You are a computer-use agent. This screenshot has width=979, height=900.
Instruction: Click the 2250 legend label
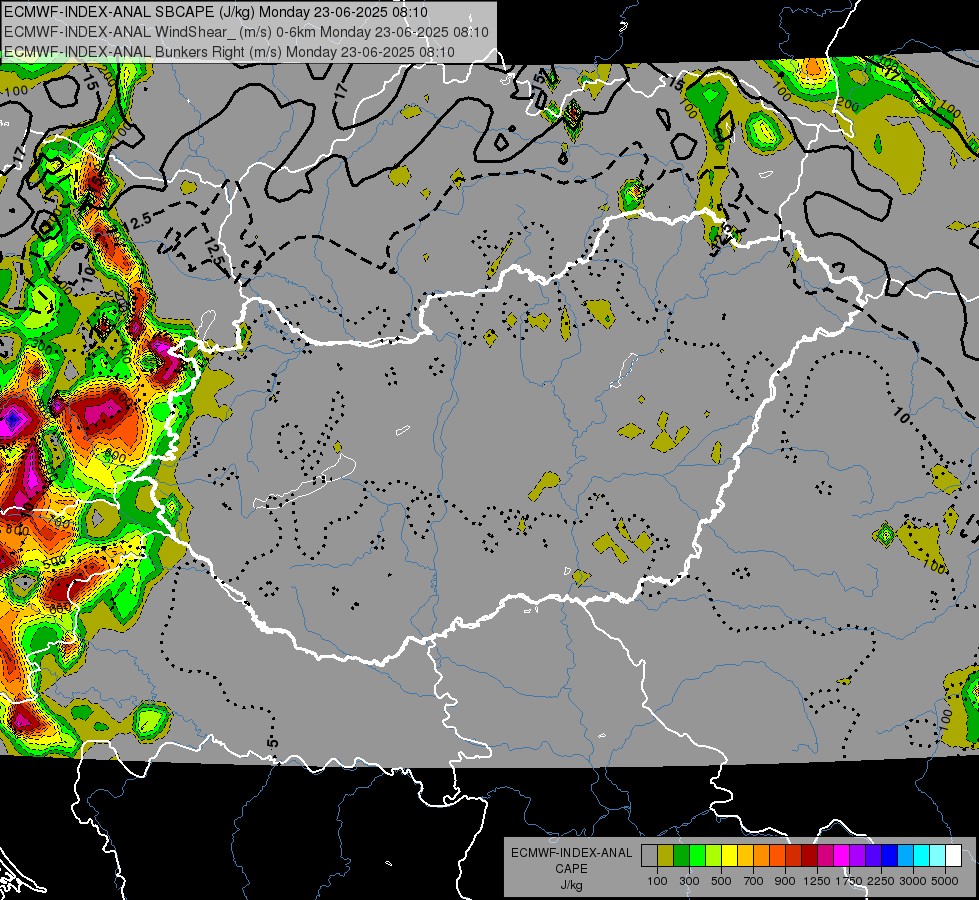(881, 881)
